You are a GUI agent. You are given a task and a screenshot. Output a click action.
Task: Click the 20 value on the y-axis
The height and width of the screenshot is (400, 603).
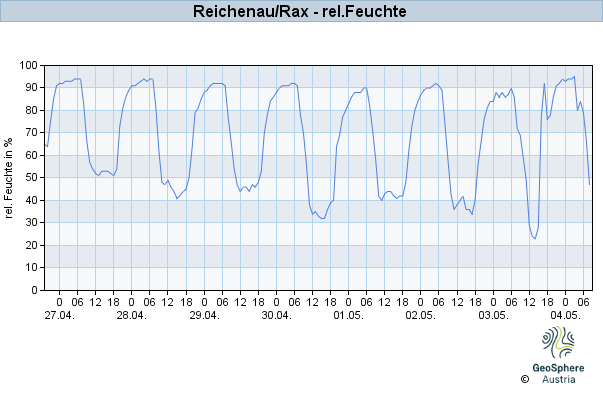pos(32,245)
